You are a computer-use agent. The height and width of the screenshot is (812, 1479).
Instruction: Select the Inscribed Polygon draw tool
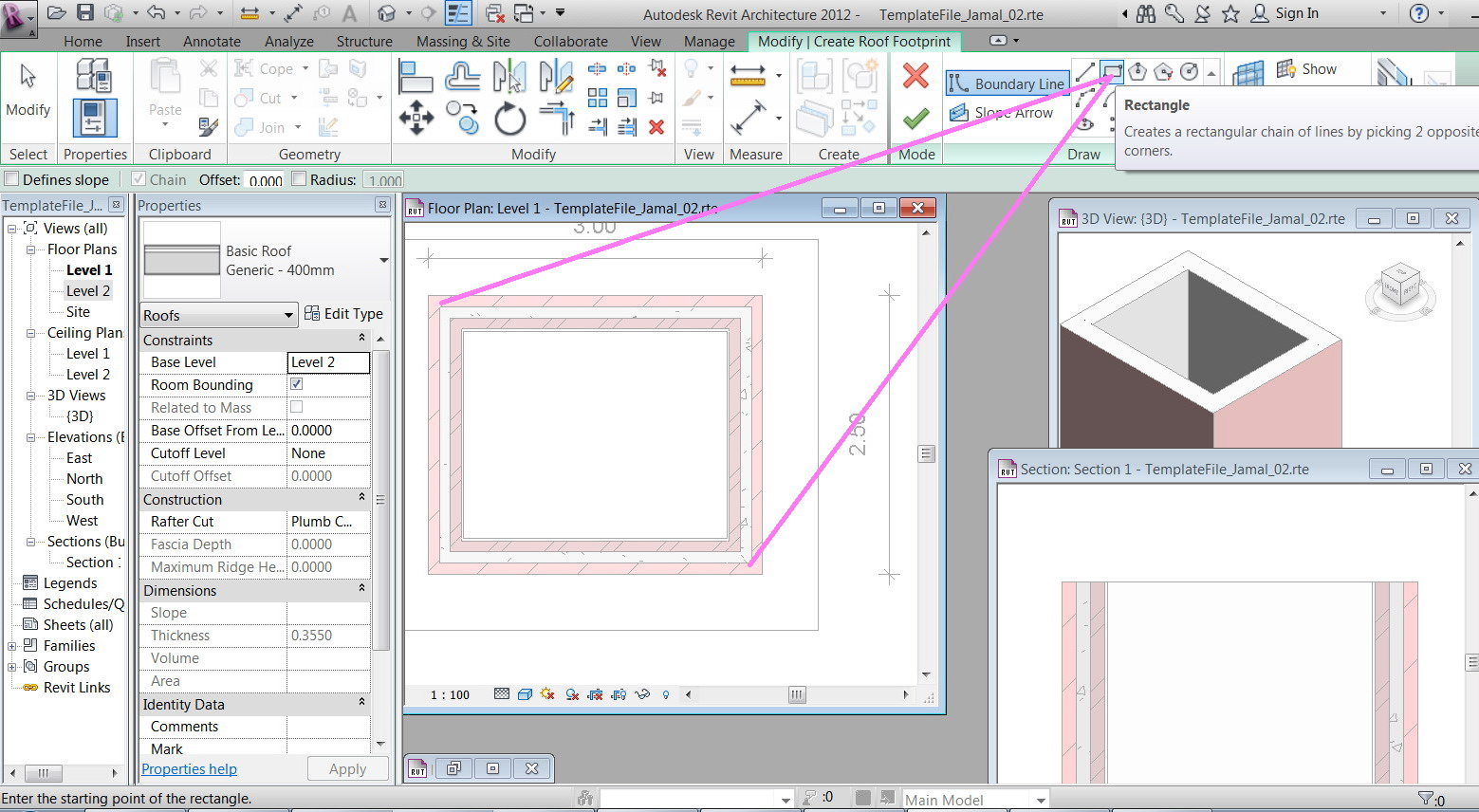1137,71
